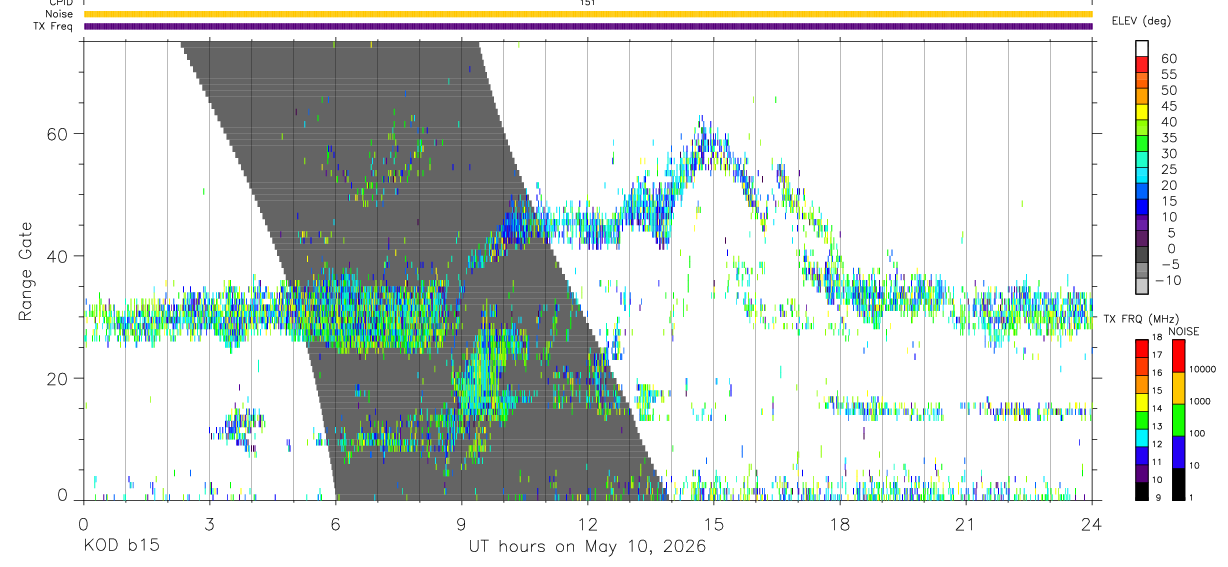
Task: Click the '25' label on the ELEV color bar
Action: coord(1168,170)
